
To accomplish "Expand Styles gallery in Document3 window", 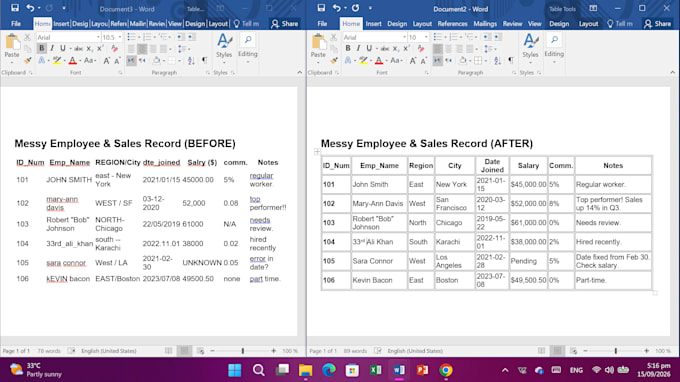I will tap(224, 47).
